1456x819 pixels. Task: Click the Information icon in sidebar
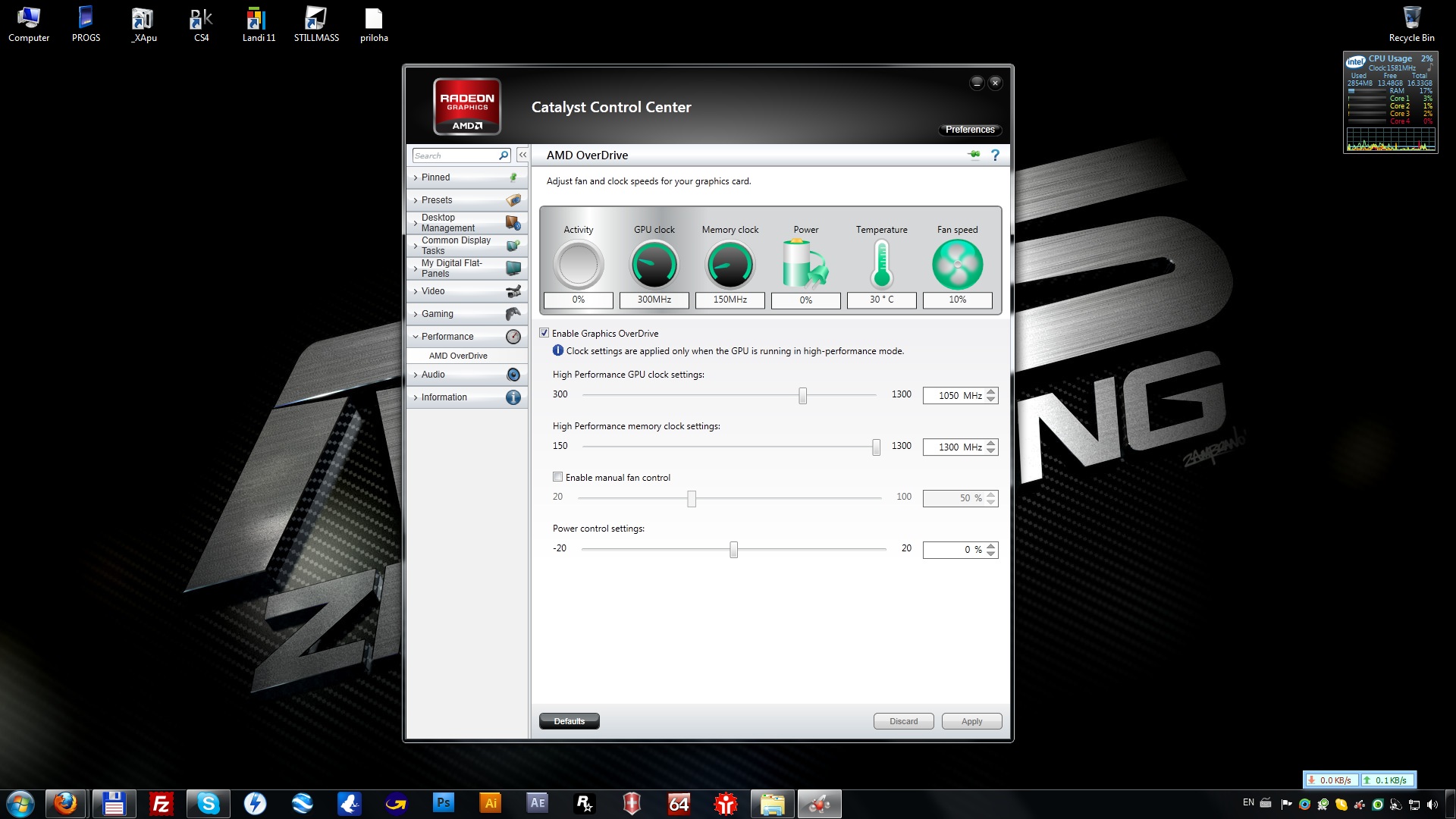[513, 397]
